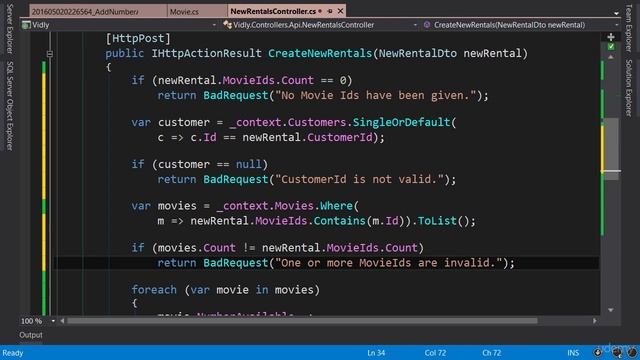Screen dimensions: 640x360
Task: Click the horizontal scrollbar thumb
Action: 302,321
